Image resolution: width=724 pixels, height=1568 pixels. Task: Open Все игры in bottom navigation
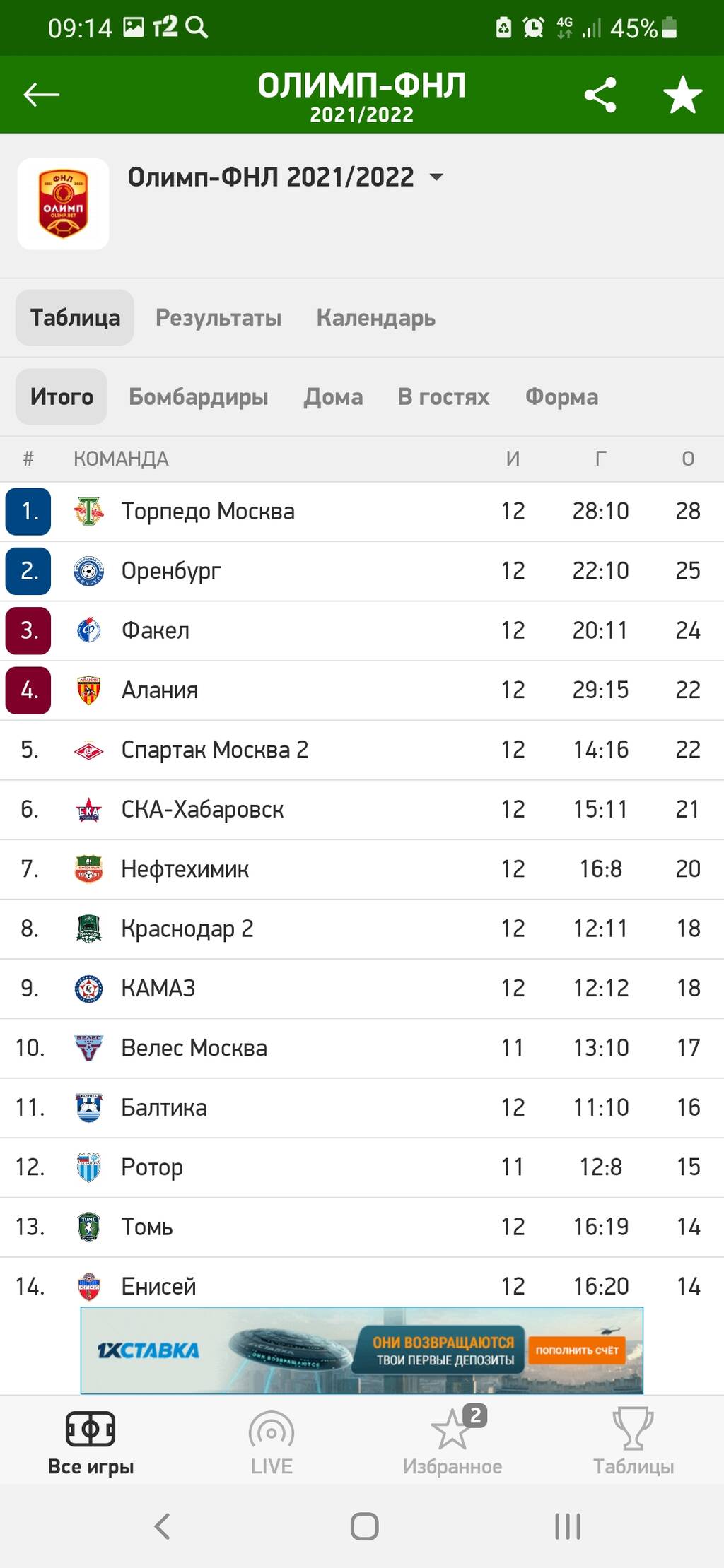point(90,1443)
